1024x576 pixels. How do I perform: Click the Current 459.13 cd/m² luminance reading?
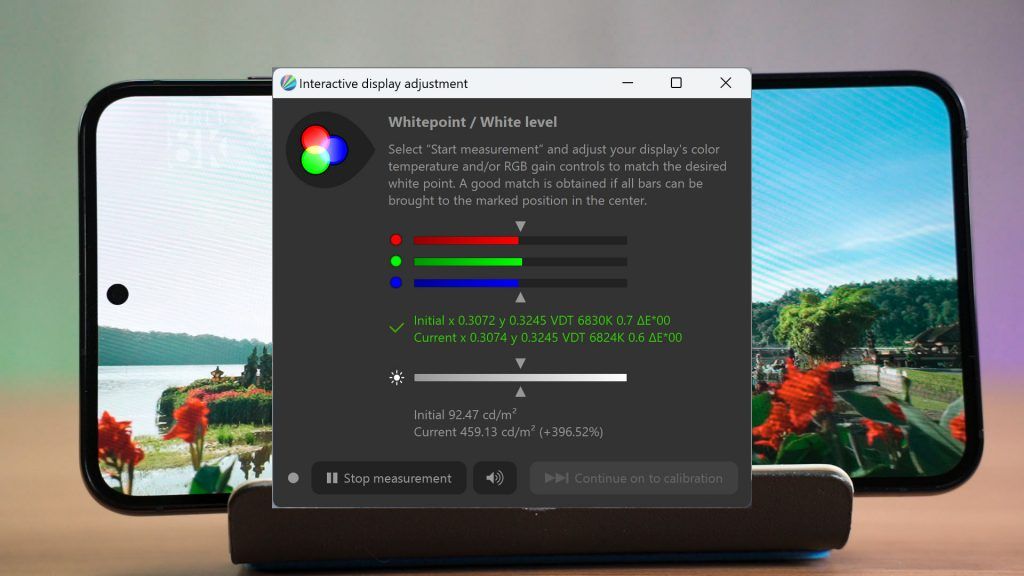tap(508, 432)
